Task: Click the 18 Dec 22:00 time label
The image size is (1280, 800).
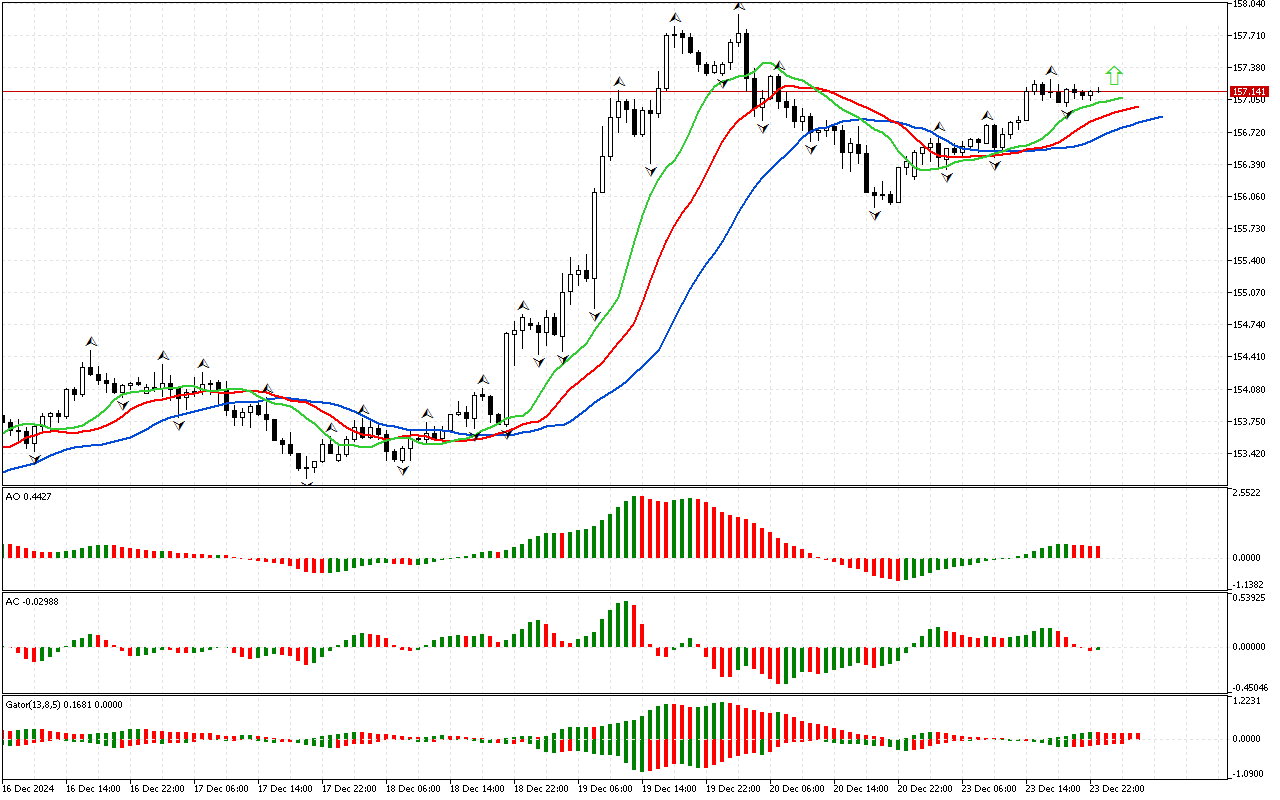Action: (540, 788)
